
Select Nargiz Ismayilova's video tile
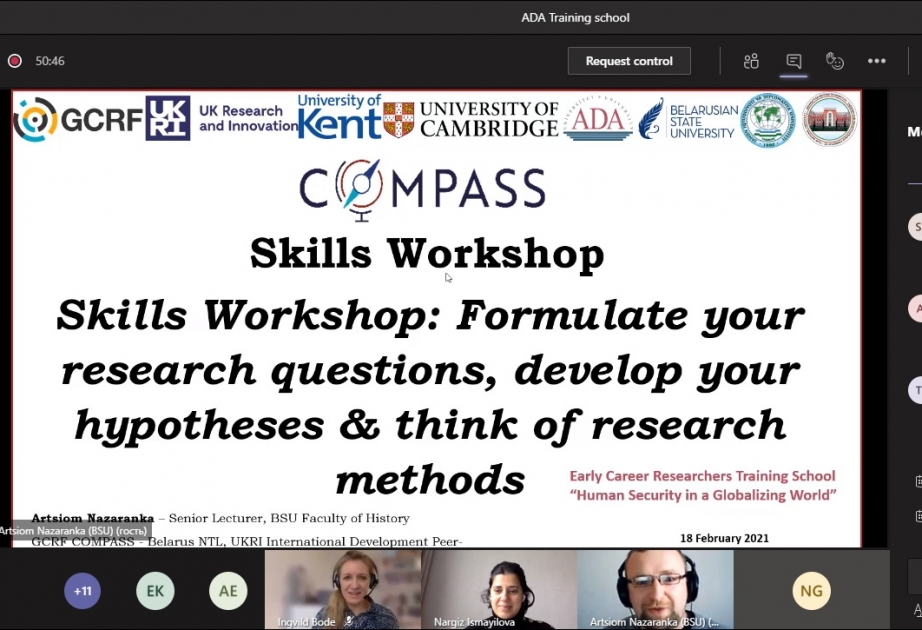499,589
